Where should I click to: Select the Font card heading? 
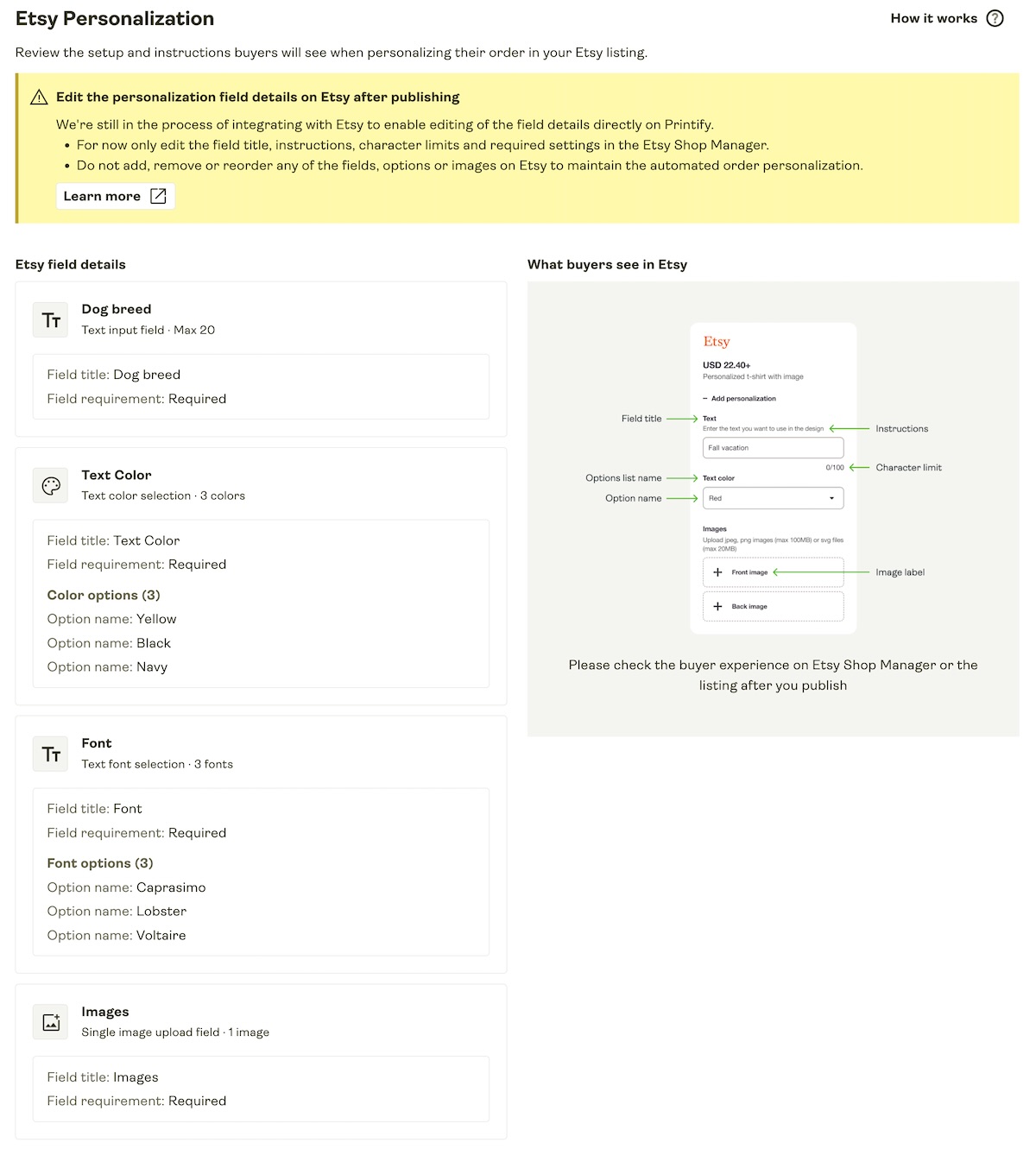(97, 743)
